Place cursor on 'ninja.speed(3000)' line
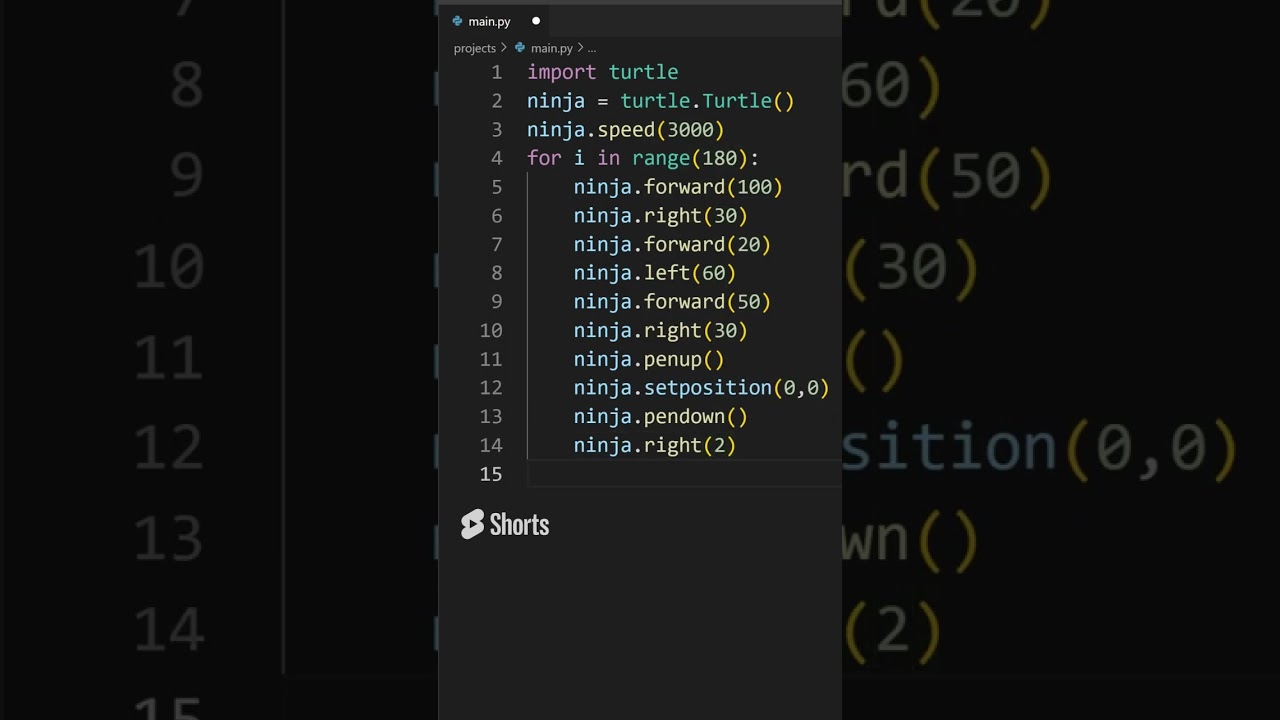The image size is (1280, 720). (625, 130)
